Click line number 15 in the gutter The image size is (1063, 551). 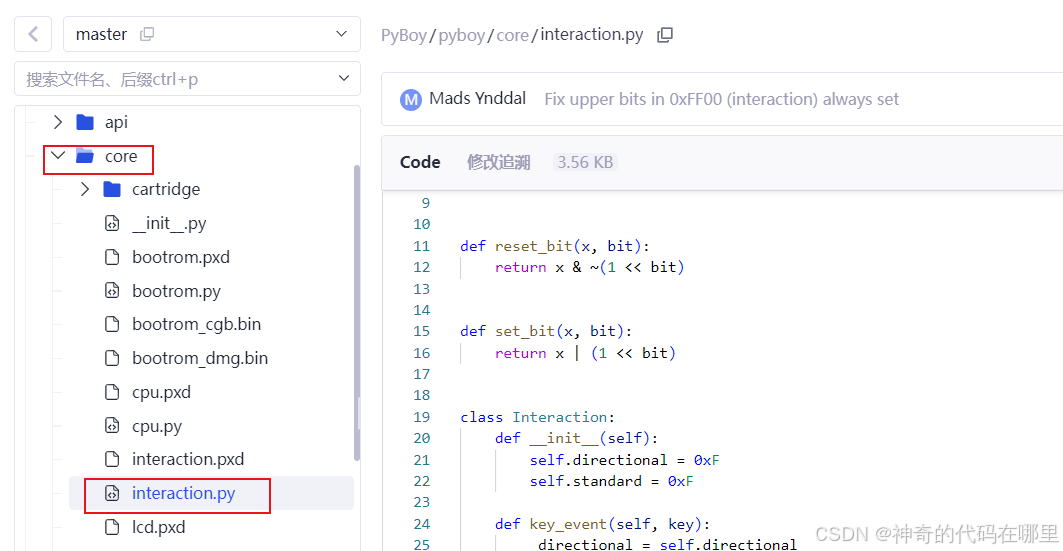[422, 331]
